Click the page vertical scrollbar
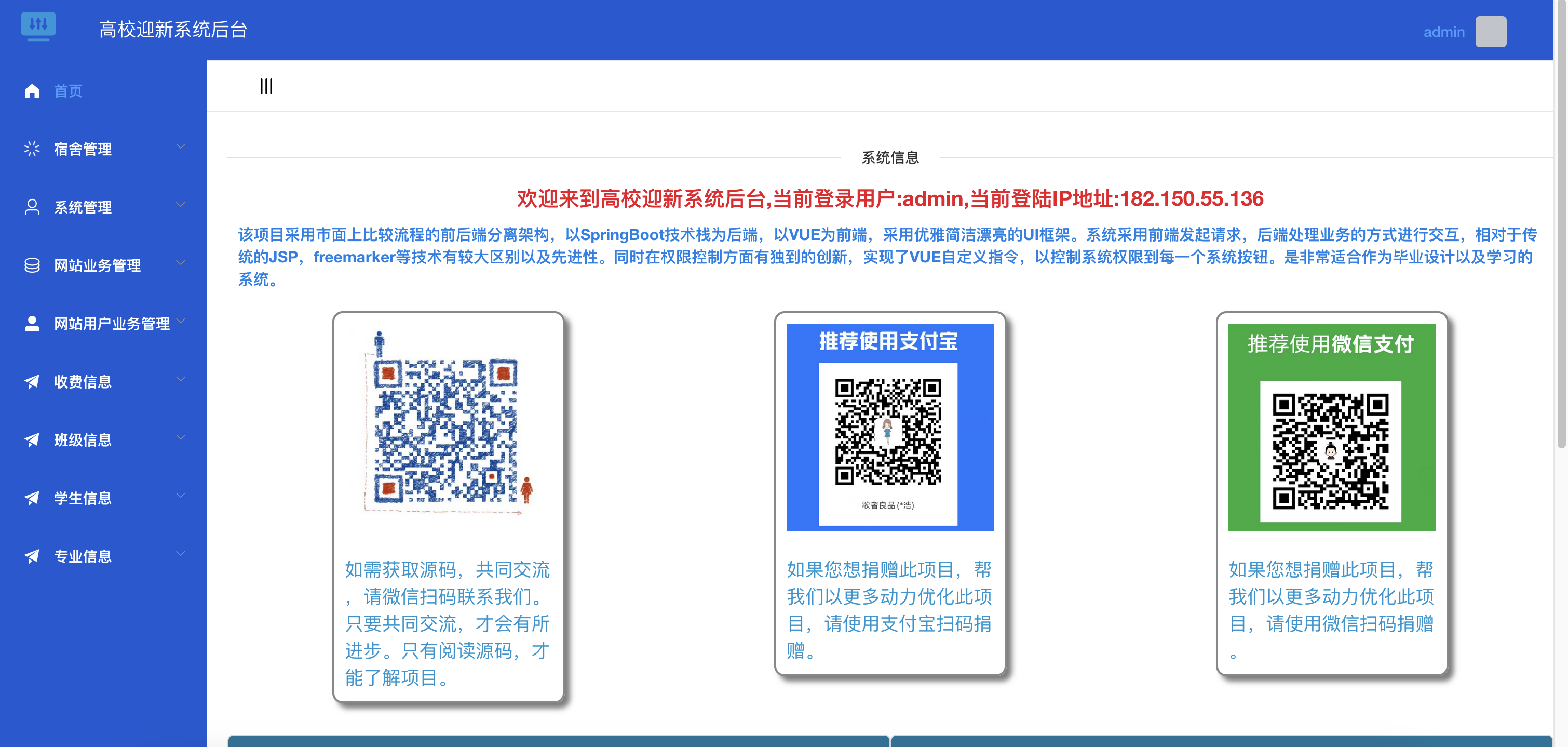This screenshot has width=1568, height=747. pos(1561,224)
